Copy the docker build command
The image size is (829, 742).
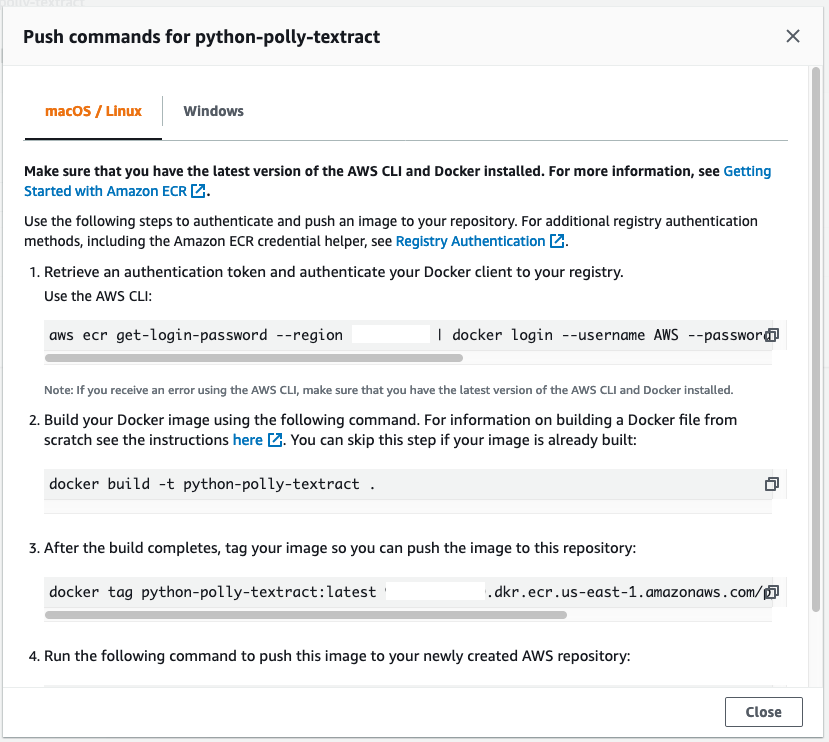tap(772, 484)
